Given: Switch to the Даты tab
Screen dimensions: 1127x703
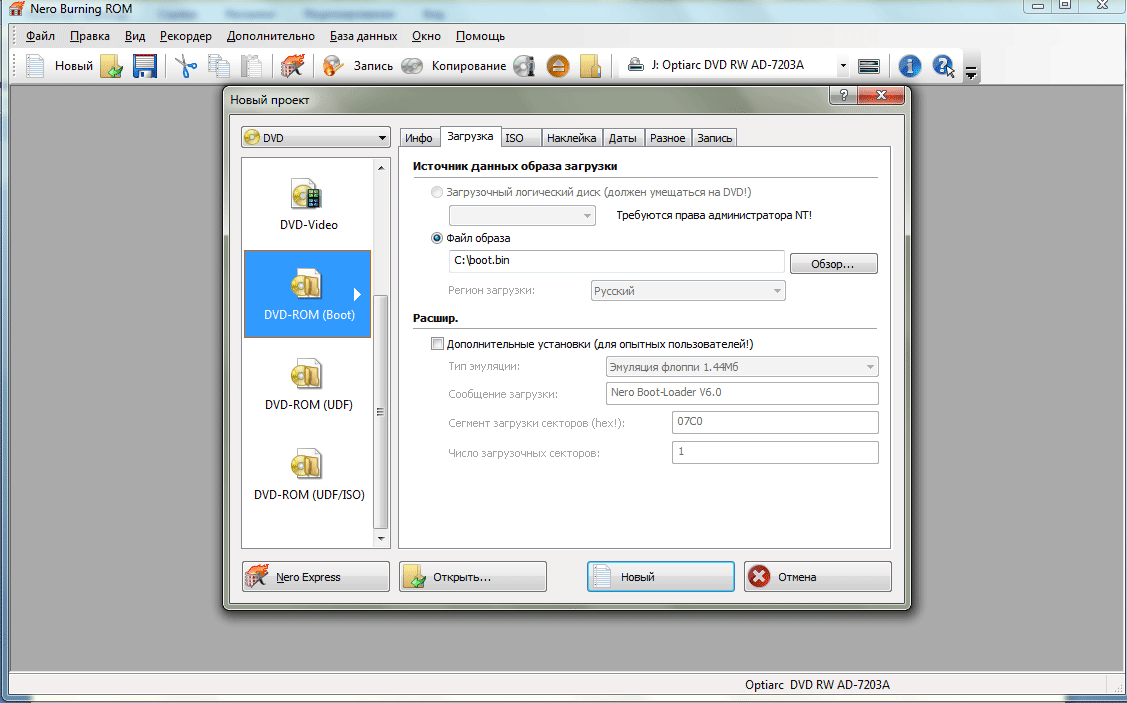Looking at the screenshot, I should tap(622, 138).
